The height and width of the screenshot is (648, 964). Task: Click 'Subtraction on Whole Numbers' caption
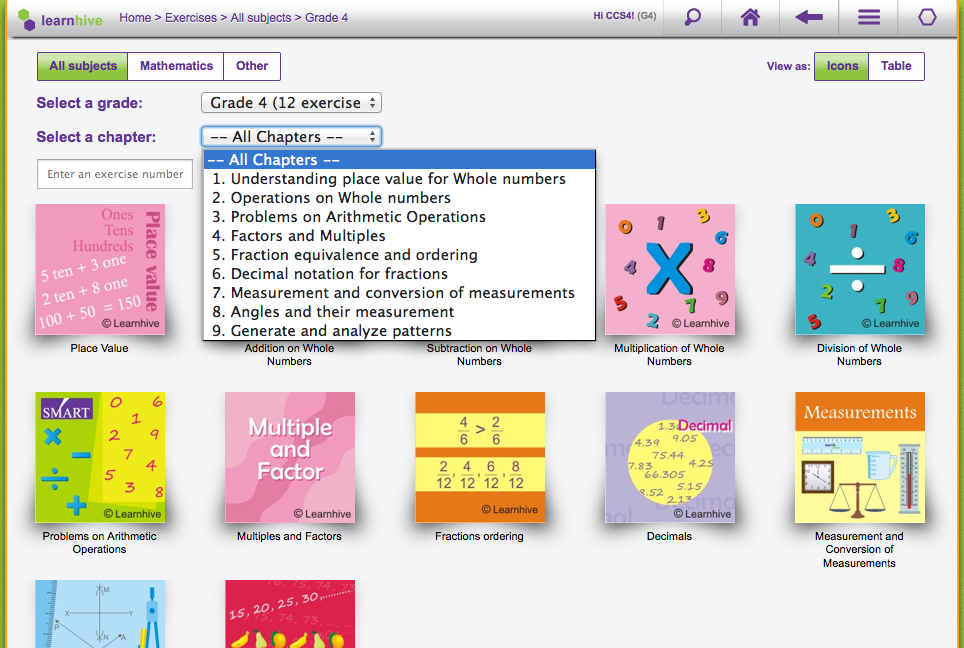[x=480, y=355]
